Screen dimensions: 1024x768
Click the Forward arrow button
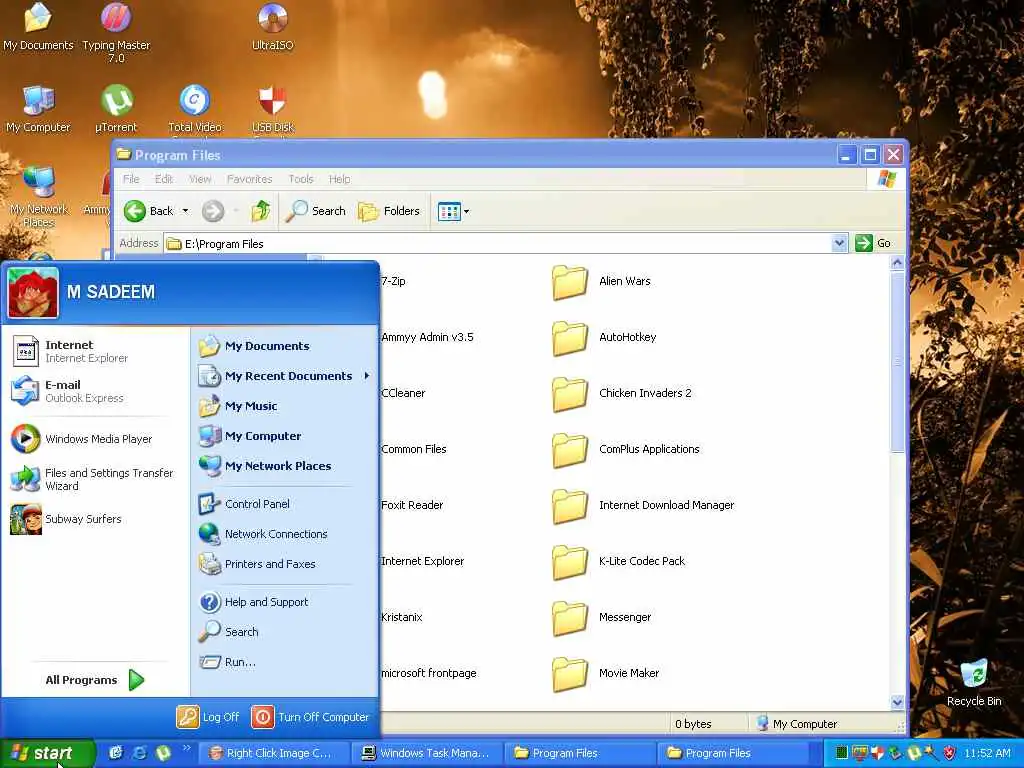(x=213, y=211)
